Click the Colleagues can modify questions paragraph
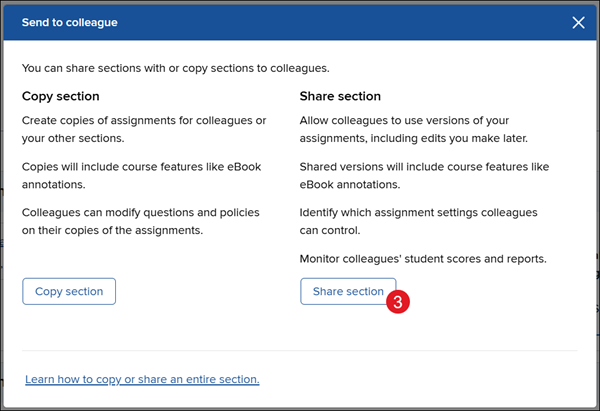Screen dimensions: 600x411 (141, 221)
